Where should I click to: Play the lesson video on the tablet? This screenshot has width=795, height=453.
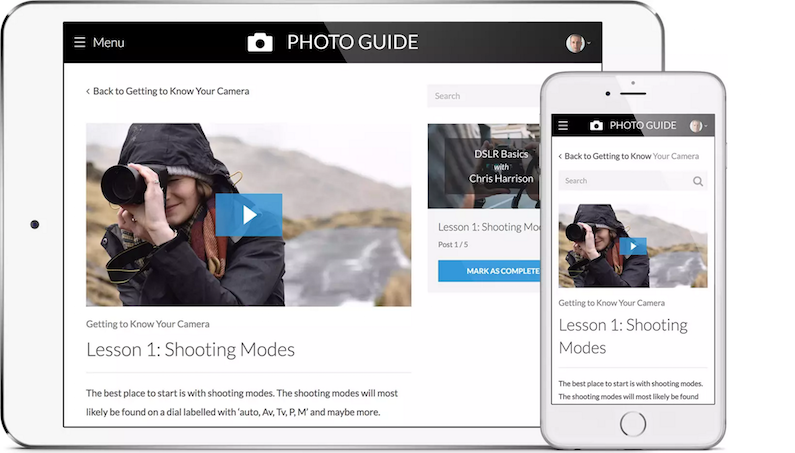(249, 215)
